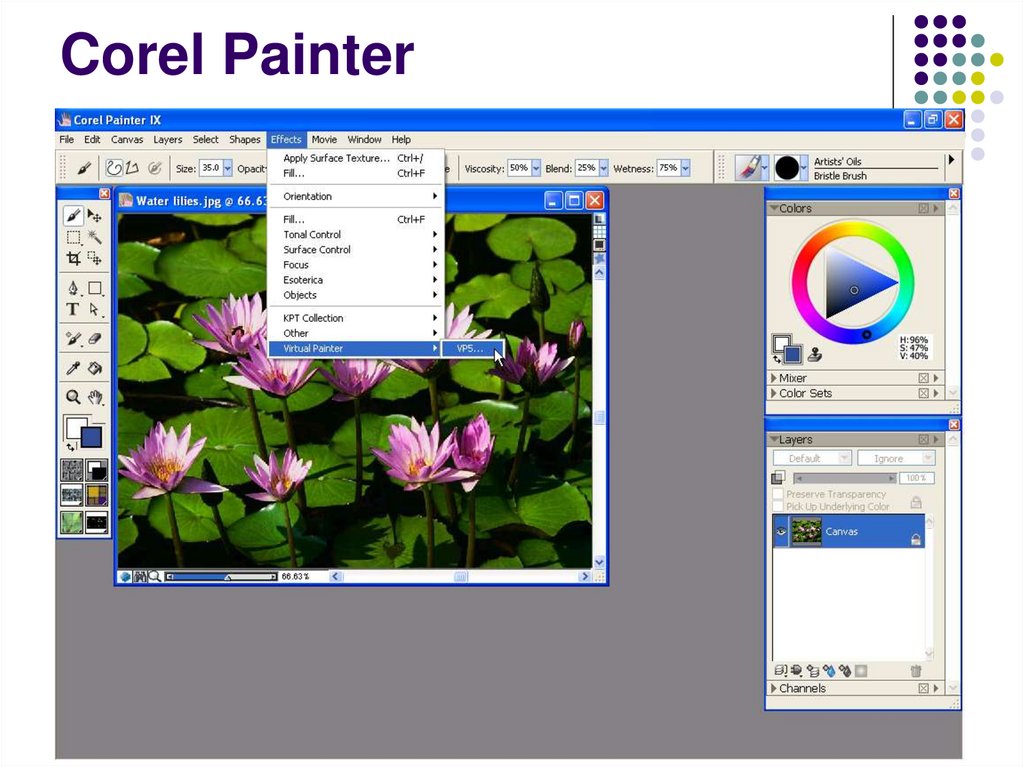Image resolution: width=1024 pixels, height=767 pixels.
Task: Click the Size value field 35.0
Action: click(211, 168)
